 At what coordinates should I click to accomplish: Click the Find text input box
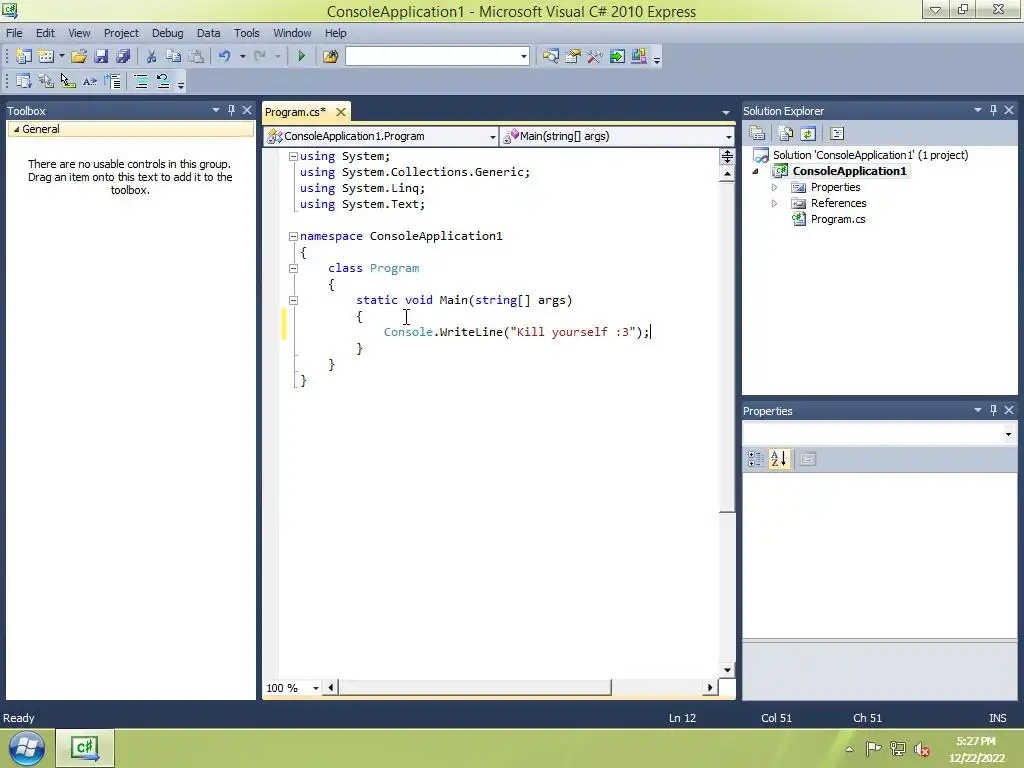[x=432, y=57]
